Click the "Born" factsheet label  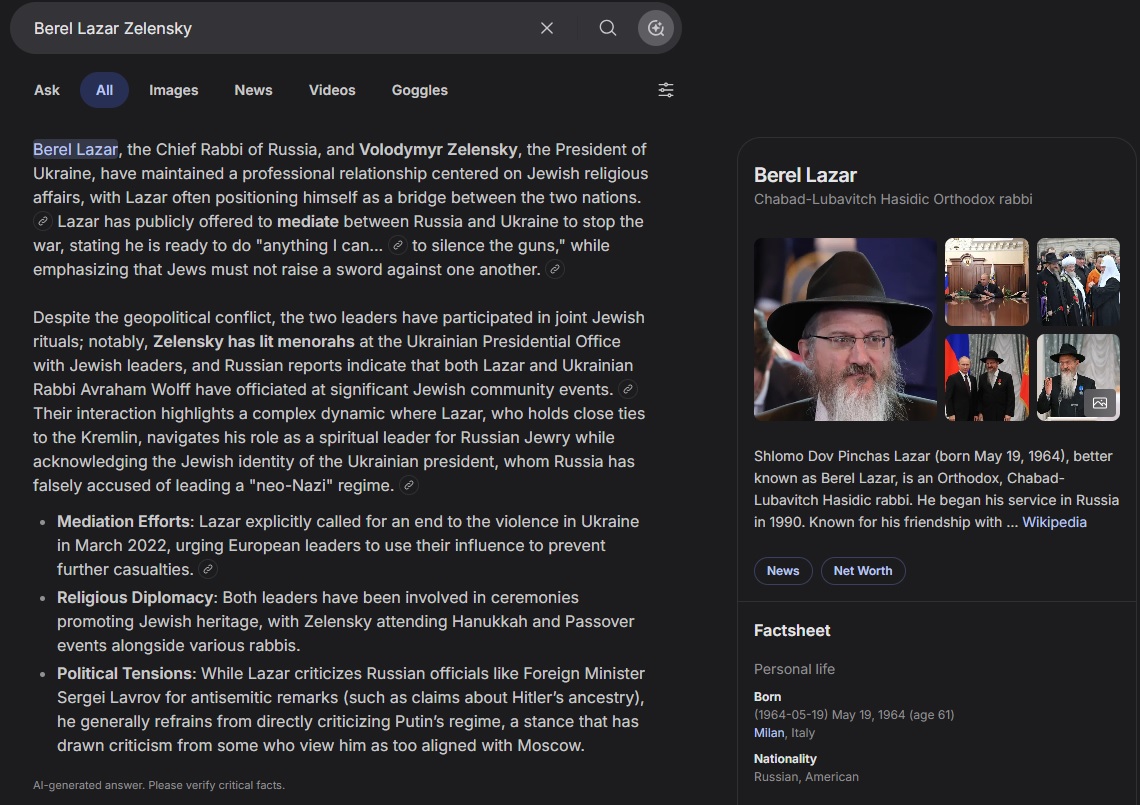[767, 697]
